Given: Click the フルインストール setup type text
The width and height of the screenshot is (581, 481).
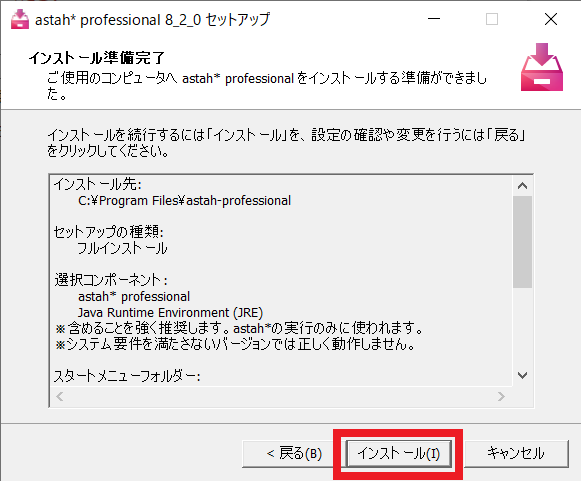Looking at the screenshot, I should pyautogui.click(x=122, y=248).
